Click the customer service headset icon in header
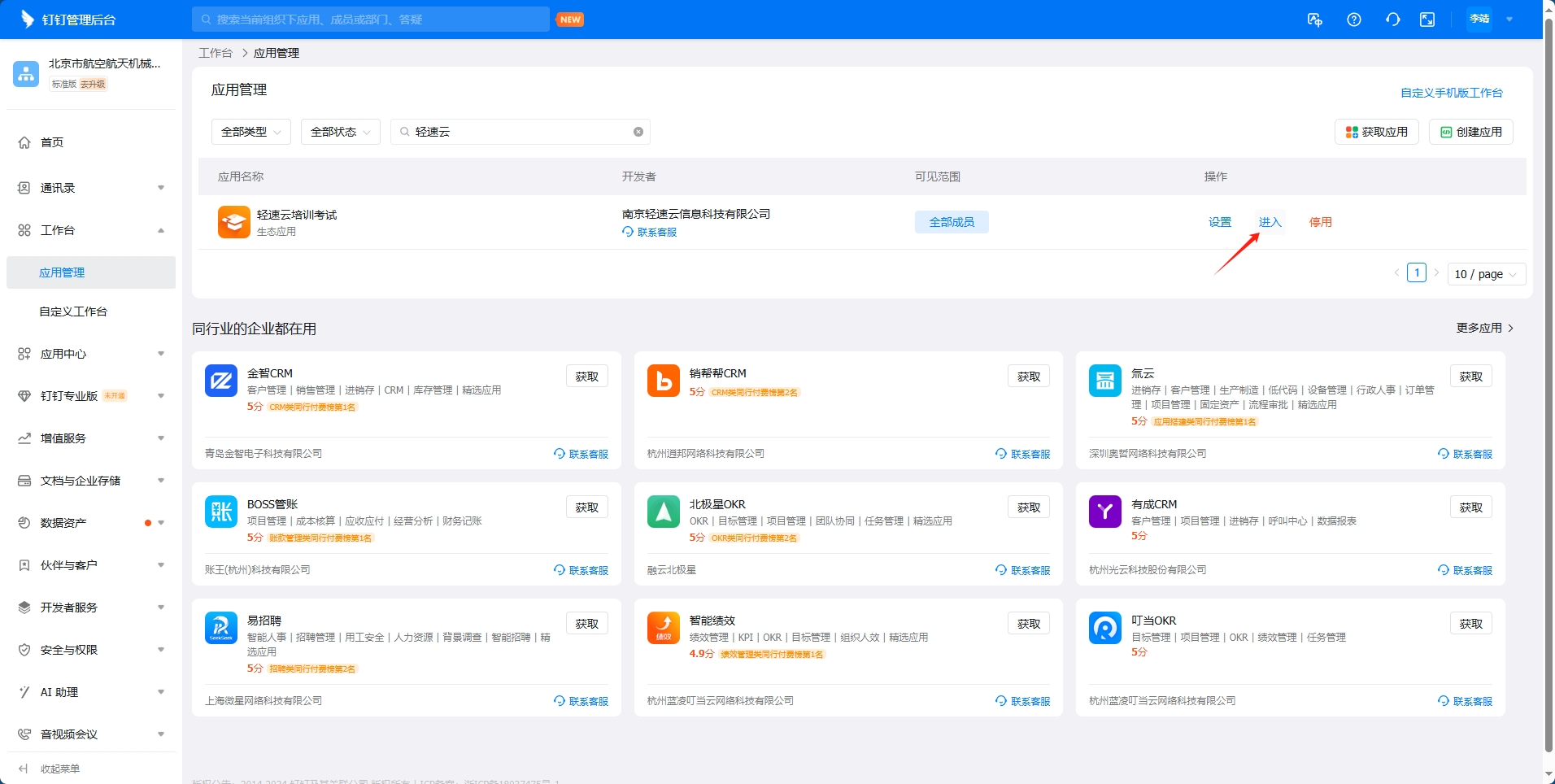Image resolution: width=1555 pixels, height=784 pixels. coord(1393,20)
